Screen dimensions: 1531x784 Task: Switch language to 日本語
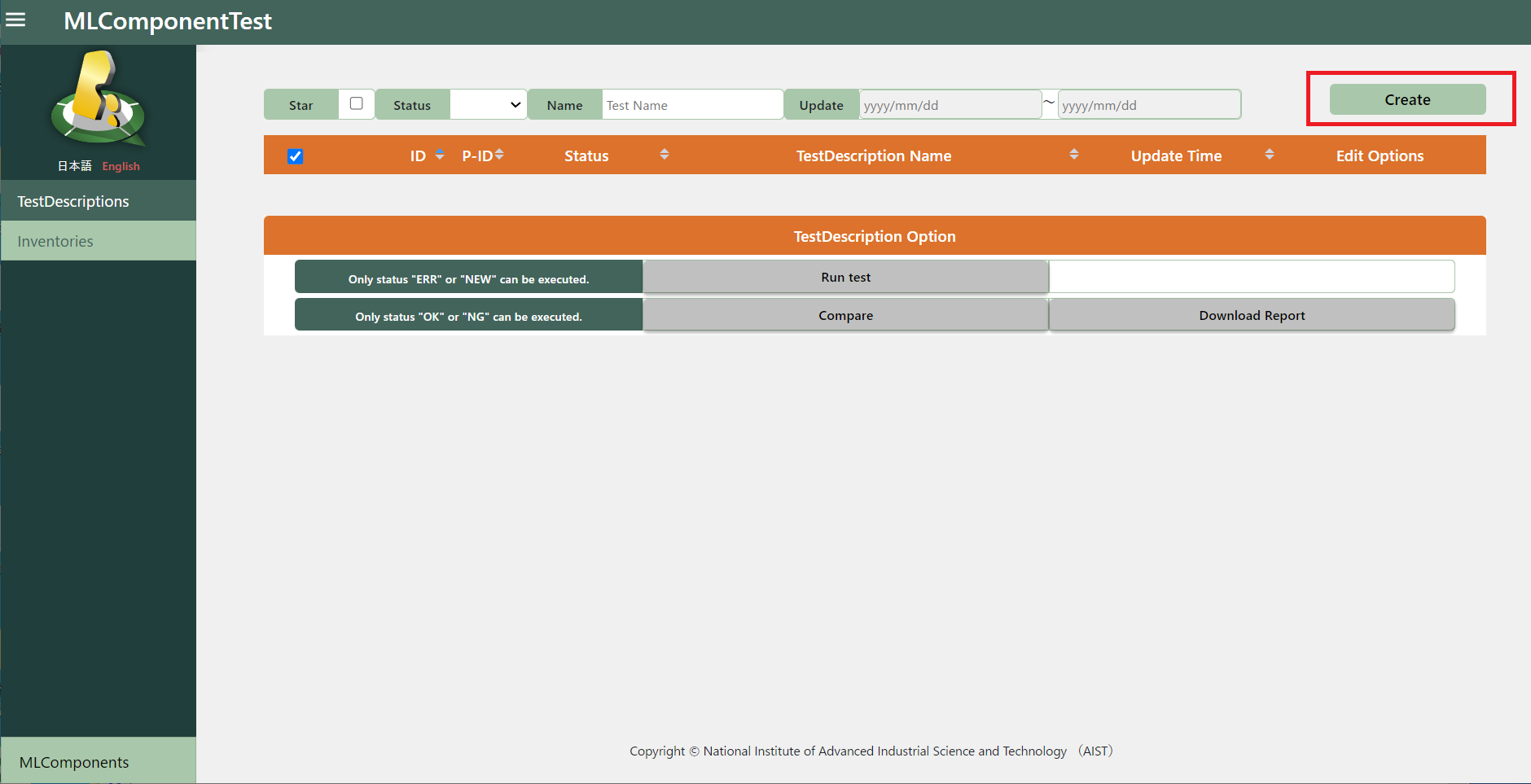pos(74,166)
